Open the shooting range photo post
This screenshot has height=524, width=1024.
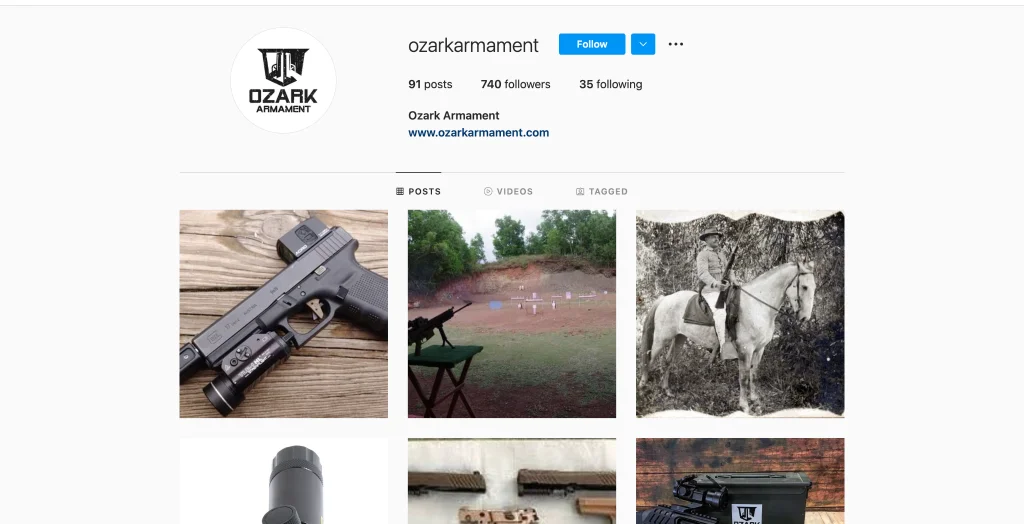[512, 314]
